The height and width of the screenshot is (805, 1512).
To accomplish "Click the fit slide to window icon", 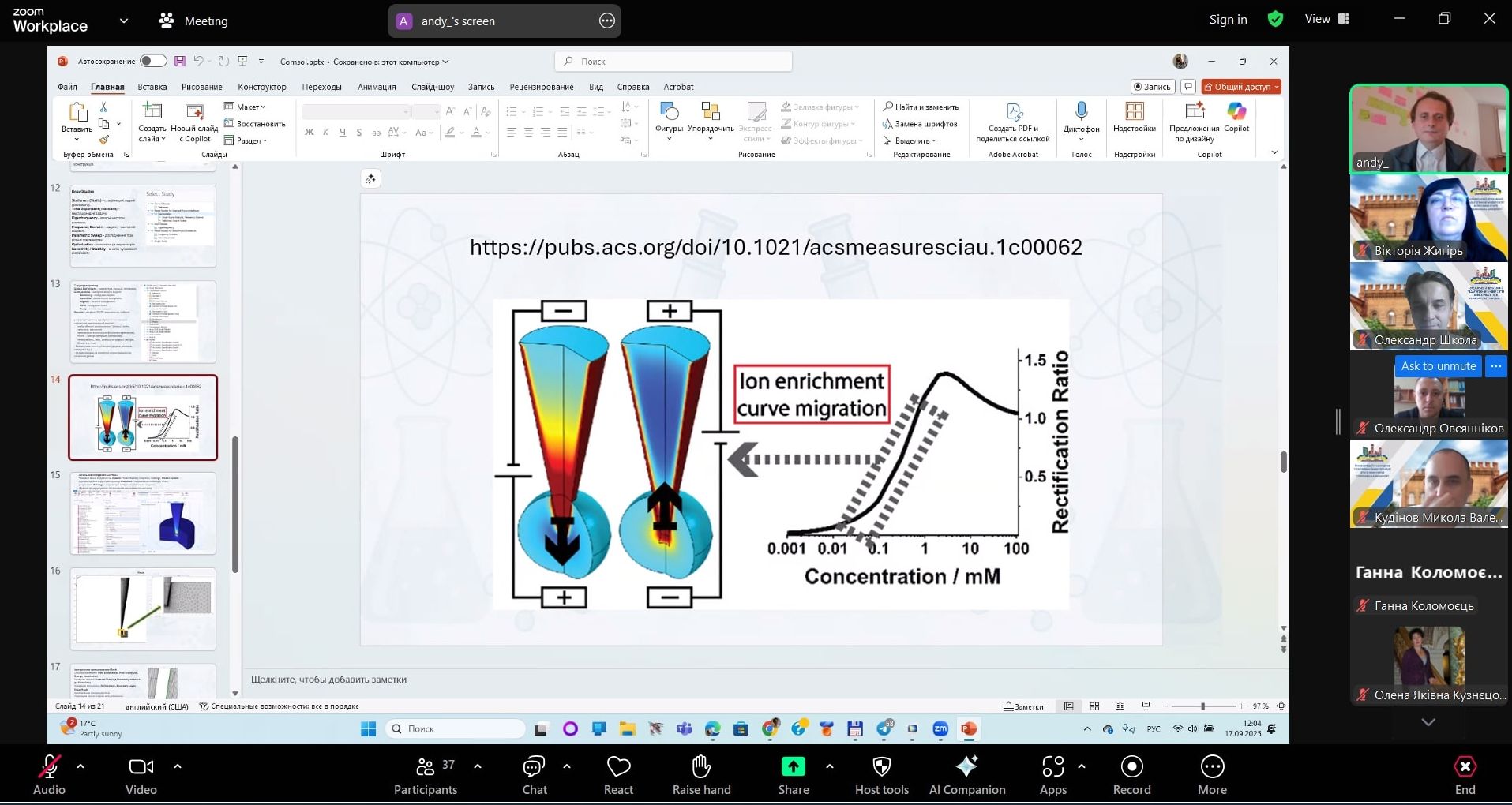I will tap(1281, 706).
